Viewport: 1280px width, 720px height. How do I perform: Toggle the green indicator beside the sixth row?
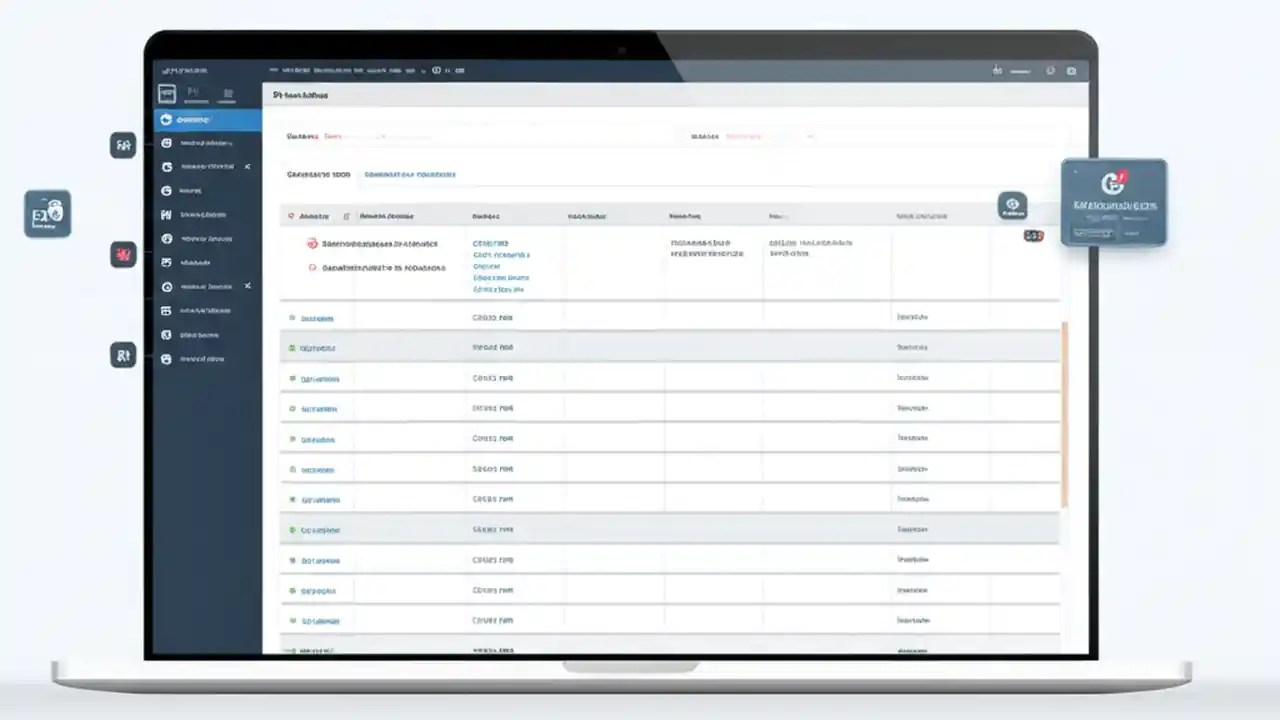tap(291, 469)
